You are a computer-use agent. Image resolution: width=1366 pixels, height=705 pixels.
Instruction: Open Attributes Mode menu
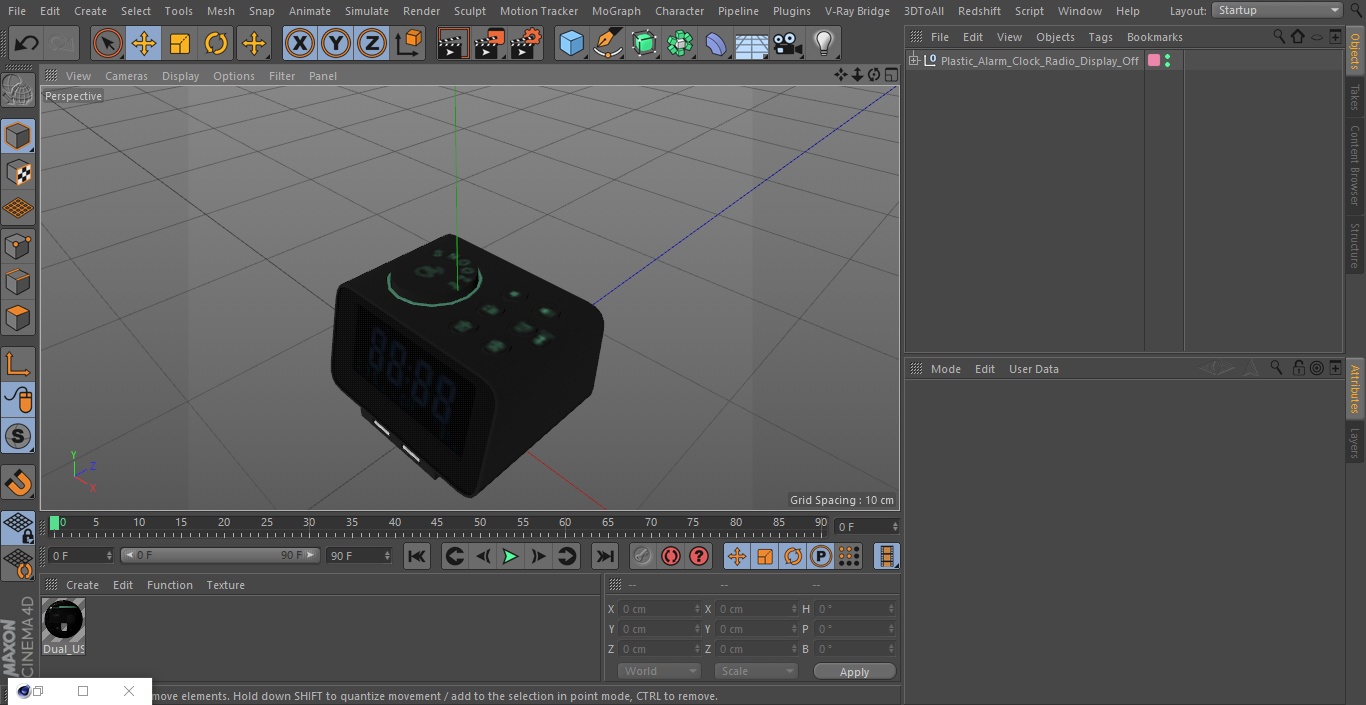pos(945,369)
